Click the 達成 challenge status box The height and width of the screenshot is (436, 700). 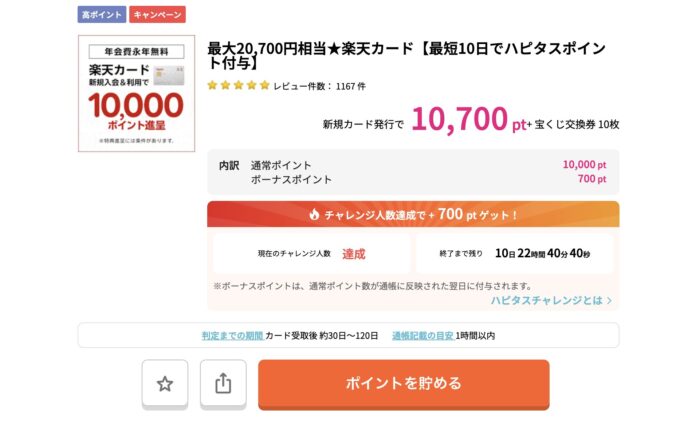(312, 254)
